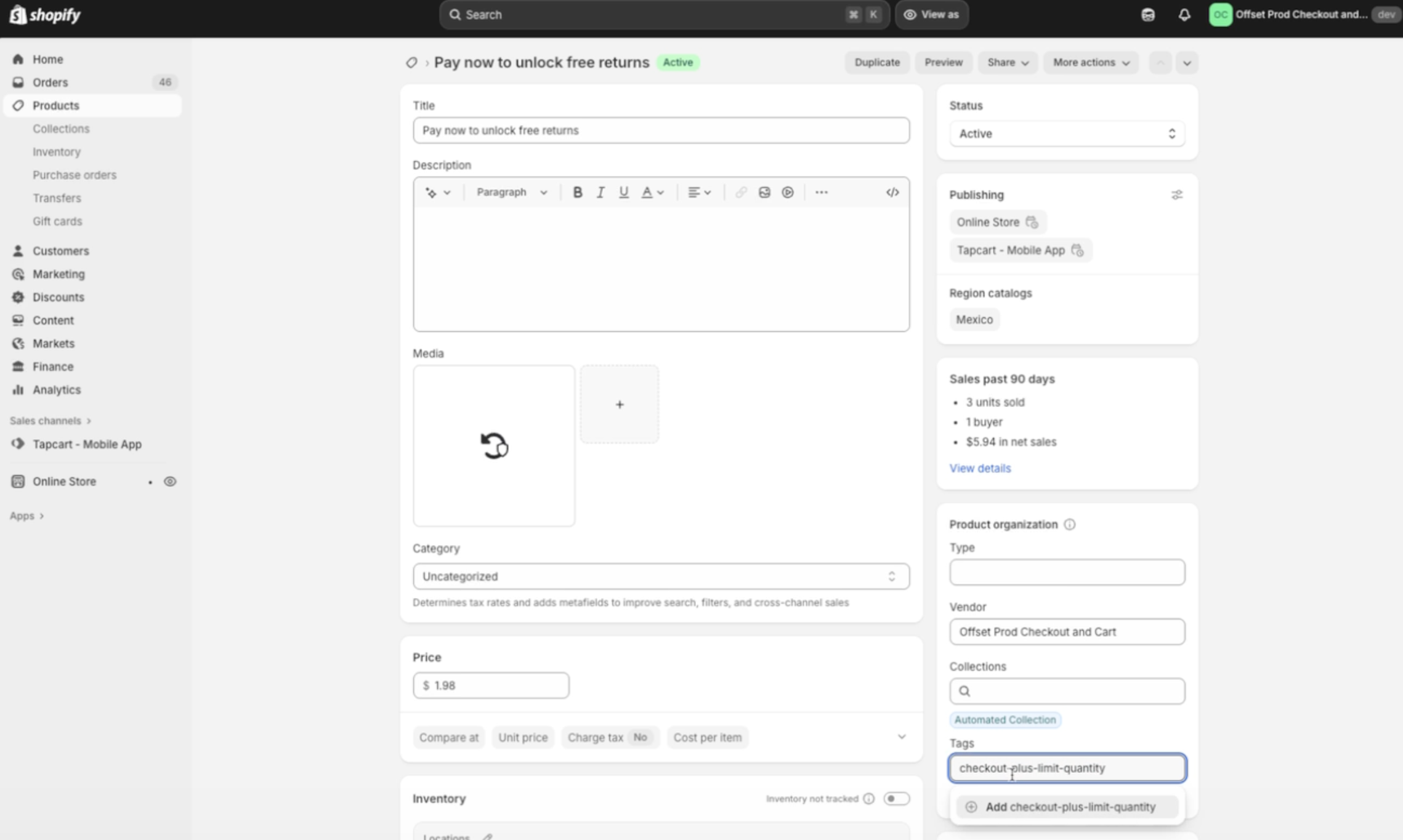Open the manage publishing settings icon
Viewport: 1403px width, 840px height.
click(x=1176, y=195)
